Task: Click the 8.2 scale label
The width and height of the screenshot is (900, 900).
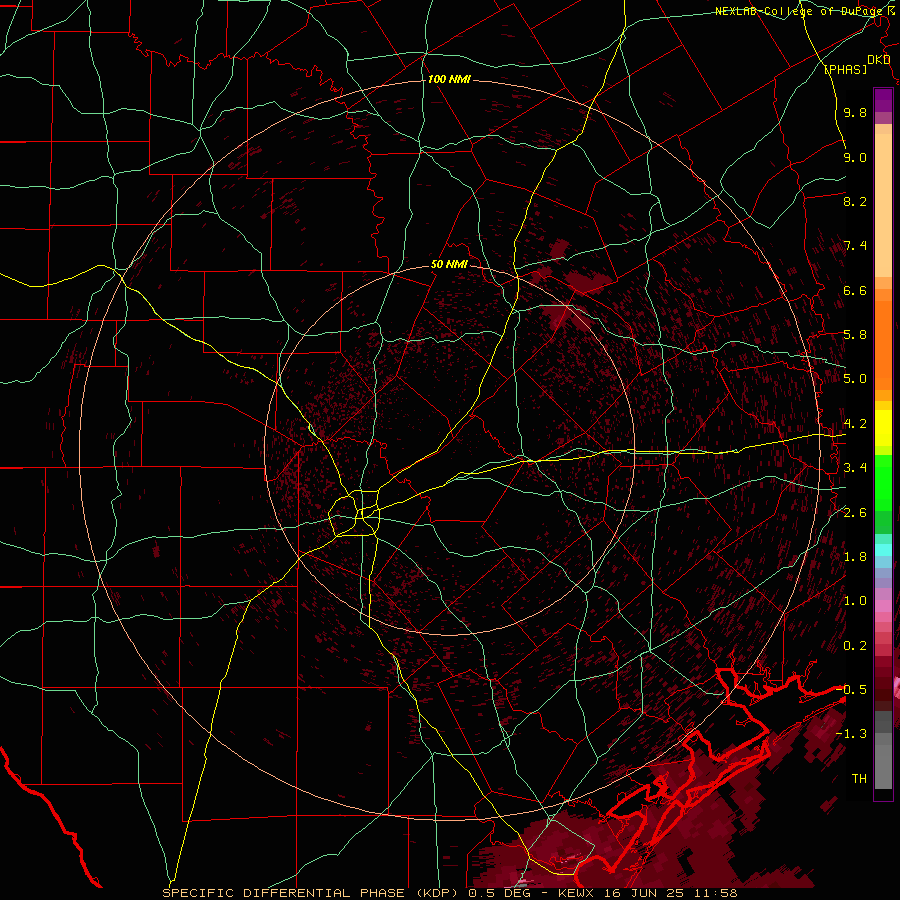Action: pyautogui.click(x=855, y=201)
